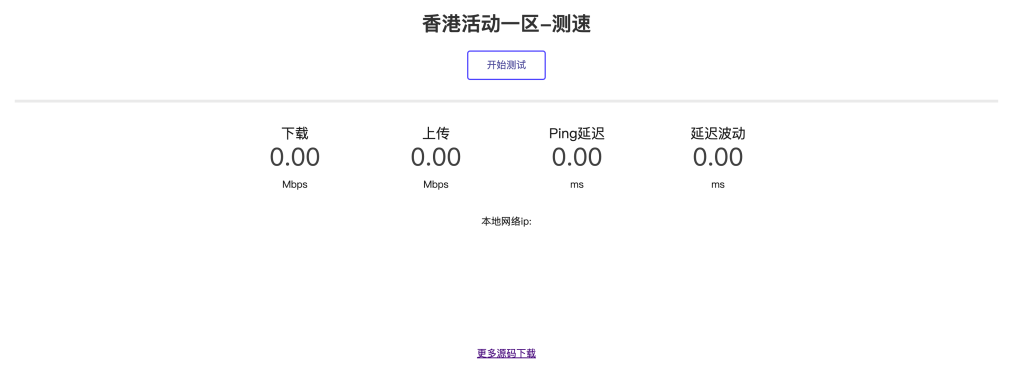Click the 0.00 value under 上传
The height and width of the screenshot is (386, 1024).
(x=436, y=157)
